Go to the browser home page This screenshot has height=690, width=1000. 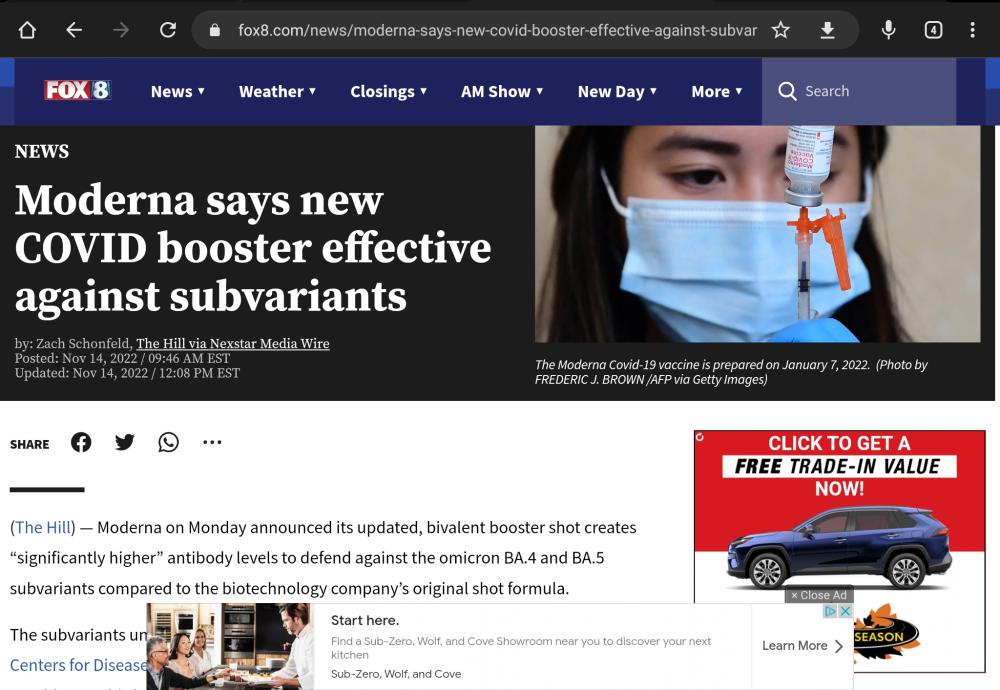pos(27,30)
